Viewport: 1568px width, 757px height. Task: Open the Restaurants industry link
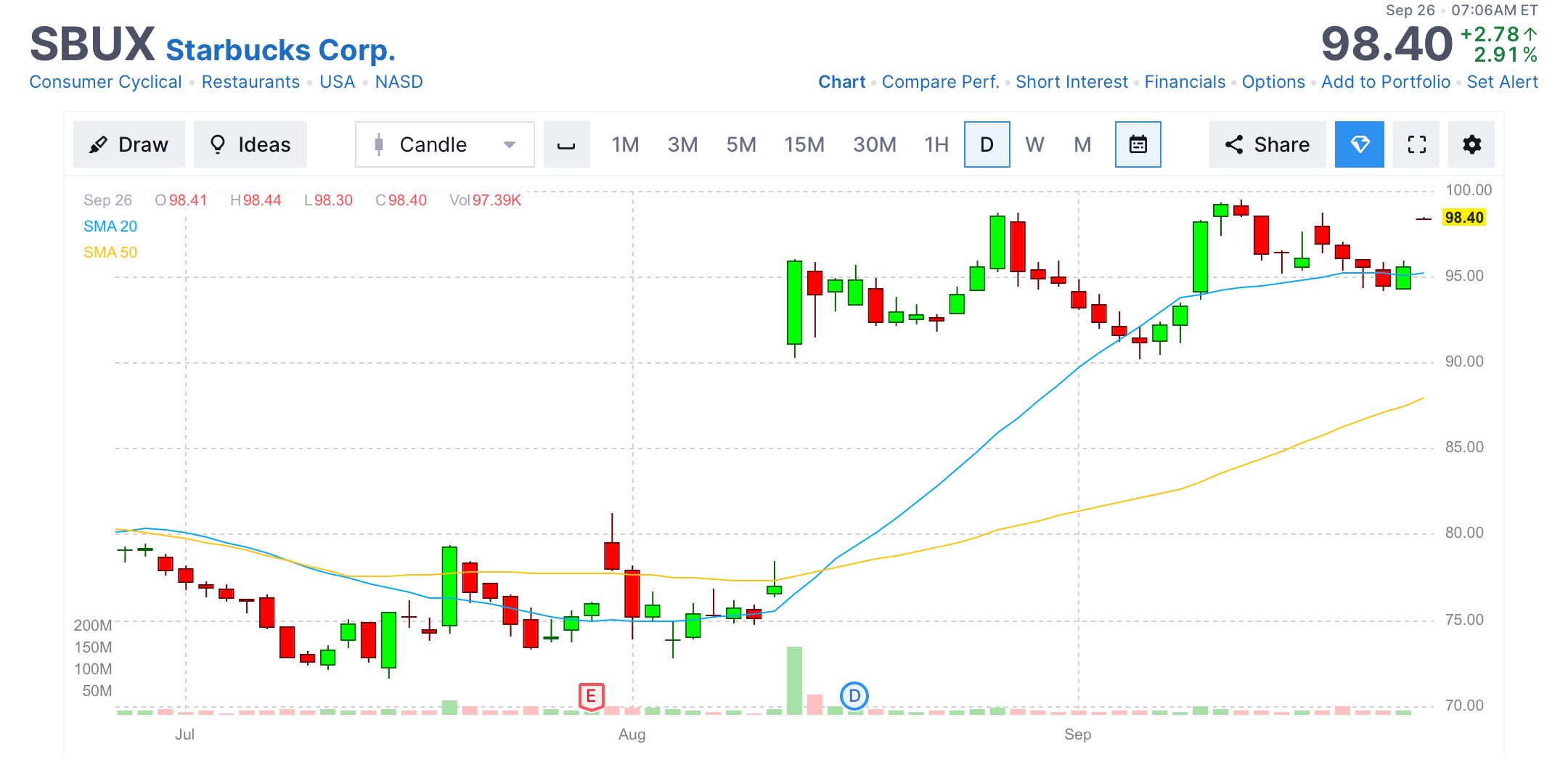coord(250,82)
